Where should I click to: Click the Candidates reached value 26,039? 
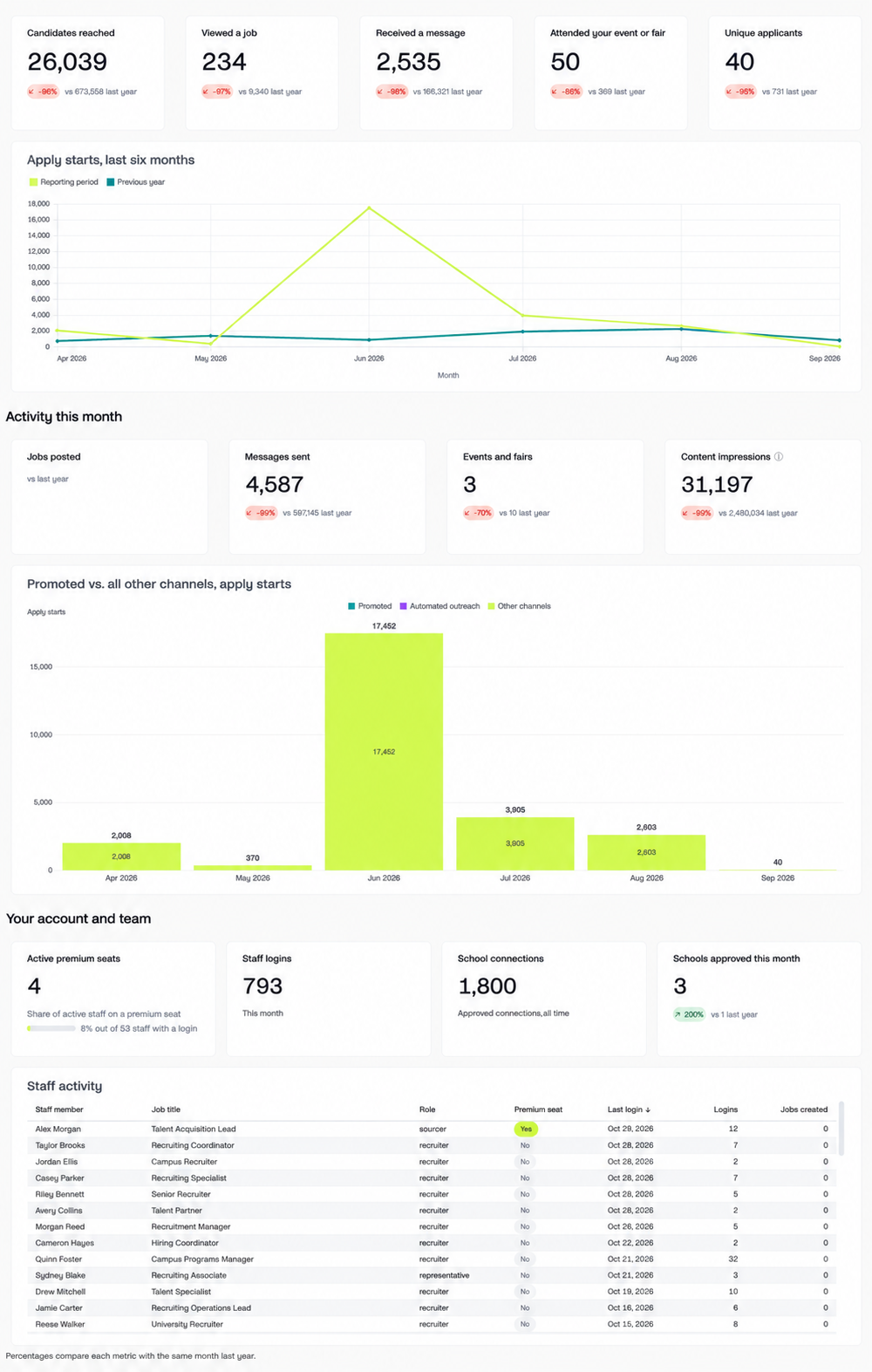[67, 62]
